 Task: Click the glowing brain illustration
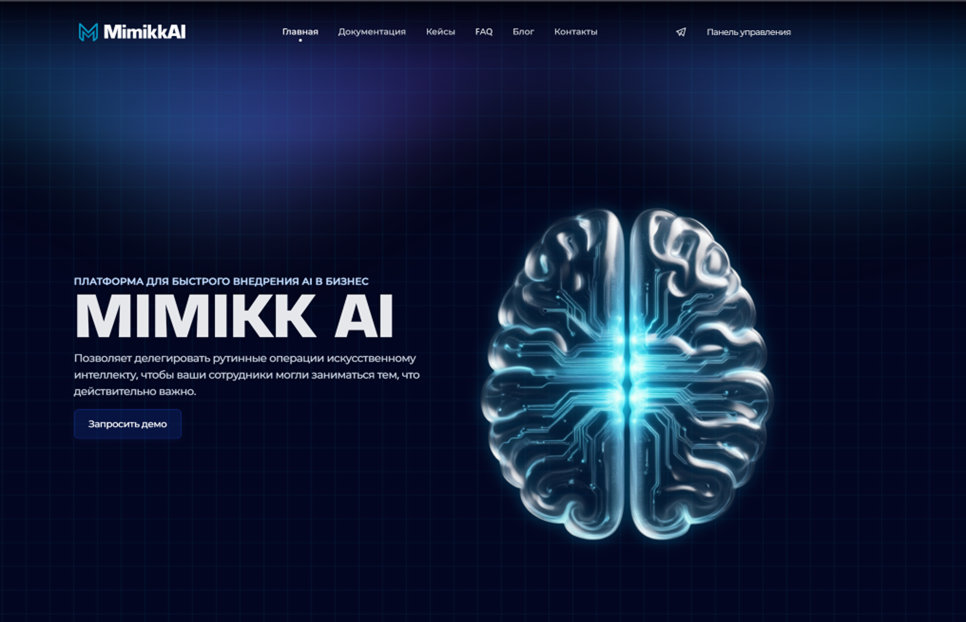[630, 370]
